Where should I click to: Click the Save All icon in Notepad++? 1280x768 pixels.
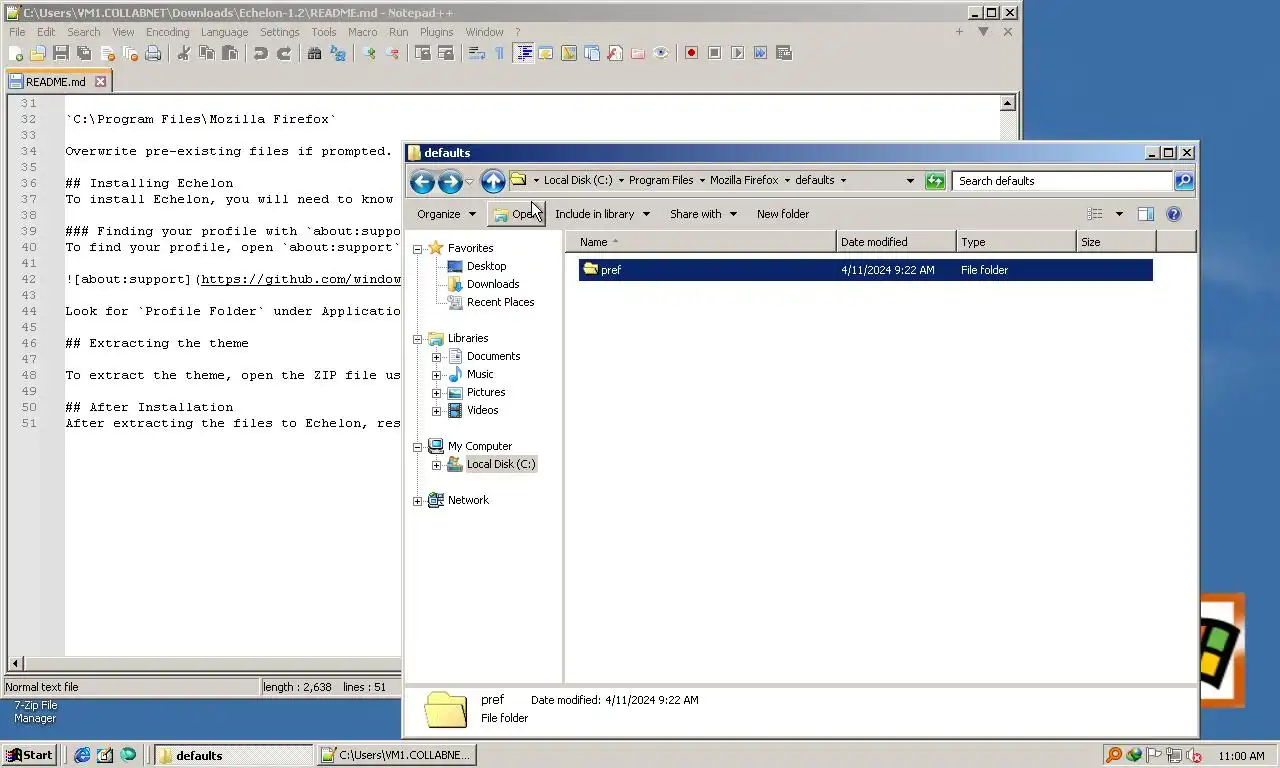[x=84, y=53]
